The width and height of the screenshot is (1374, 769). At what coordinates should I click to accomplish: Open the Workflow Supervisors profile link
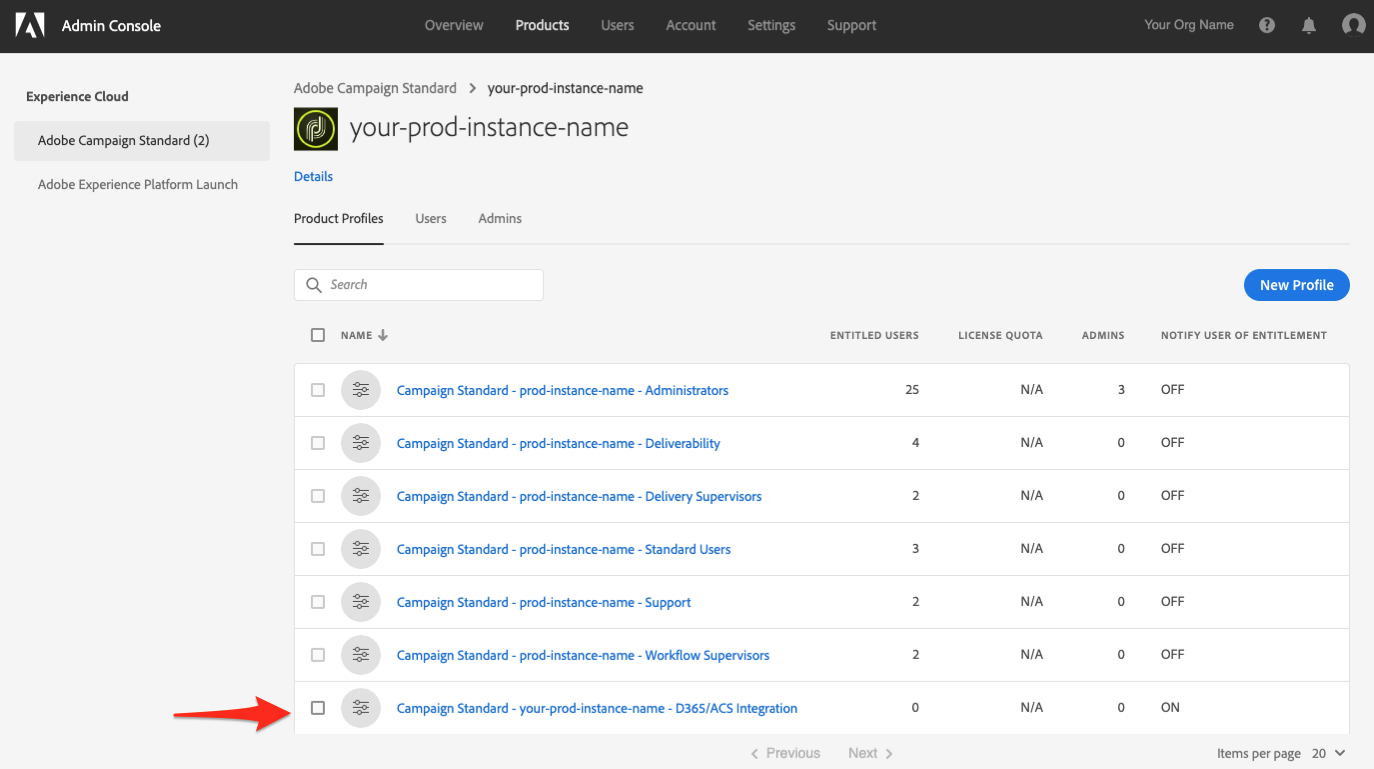[583, 655]
